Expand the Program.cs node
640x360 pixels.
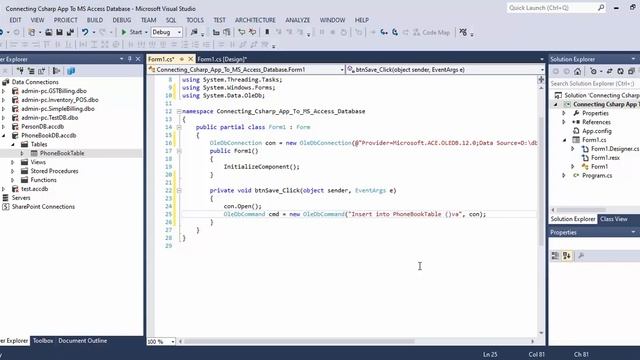(564, 176)
